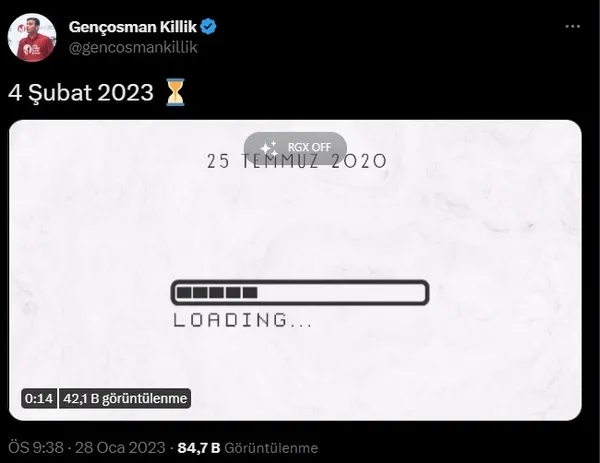Click the blue verified badge
Viewport: 600px width, 463px height.
pos(209,26)
